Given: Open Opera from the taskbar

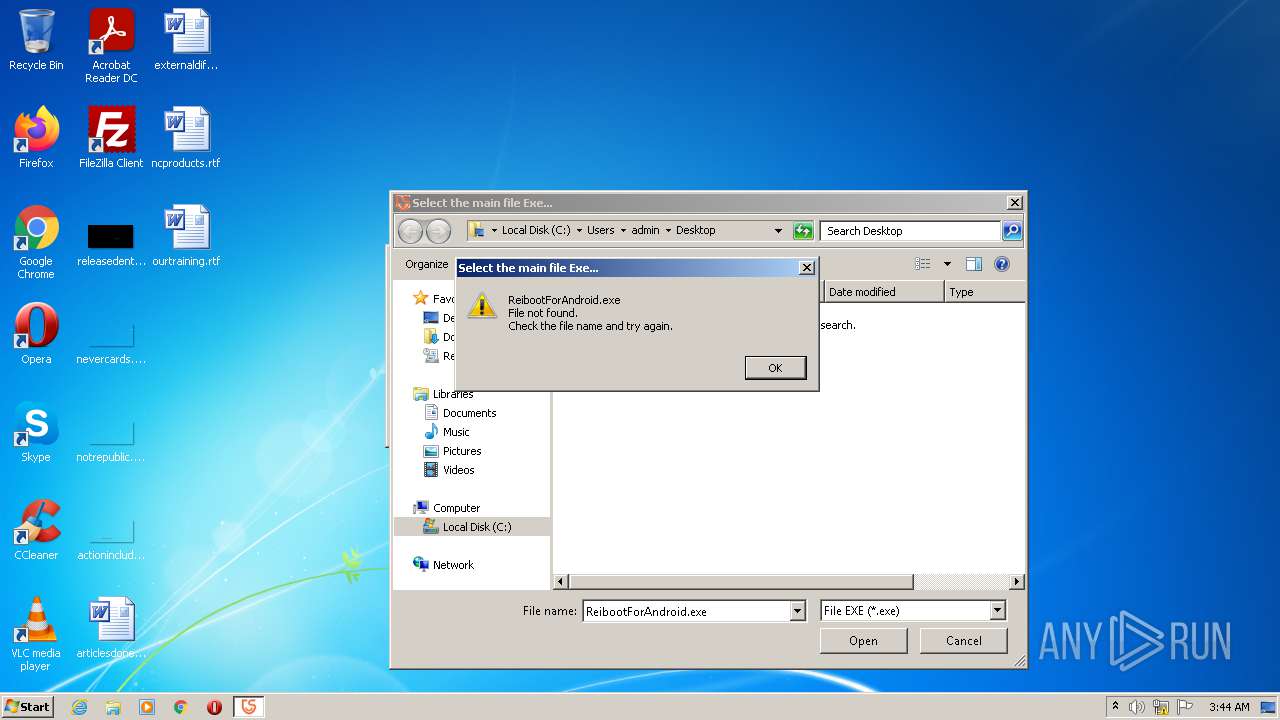Looking at the screenshot, I should pyautogui.click(x=214, y=707).
